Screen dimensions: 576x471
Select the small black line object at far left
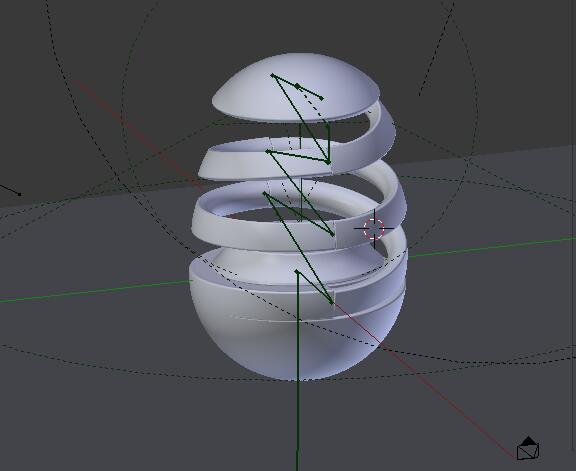10,190
